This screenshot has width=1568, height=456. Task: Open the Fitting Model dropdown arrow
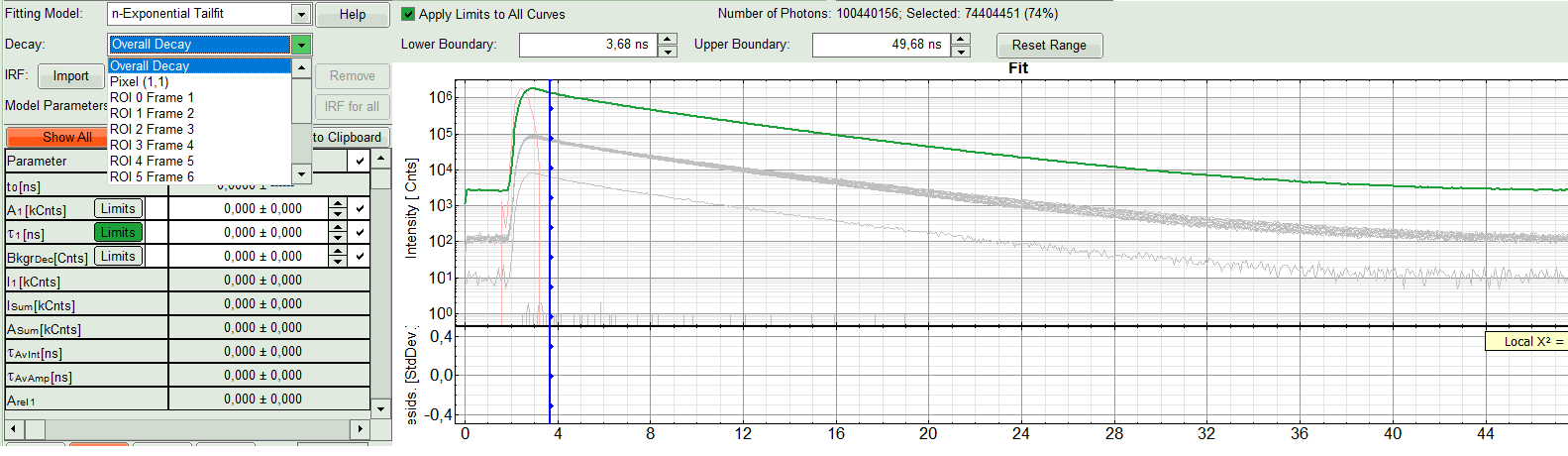click(301, 14)
